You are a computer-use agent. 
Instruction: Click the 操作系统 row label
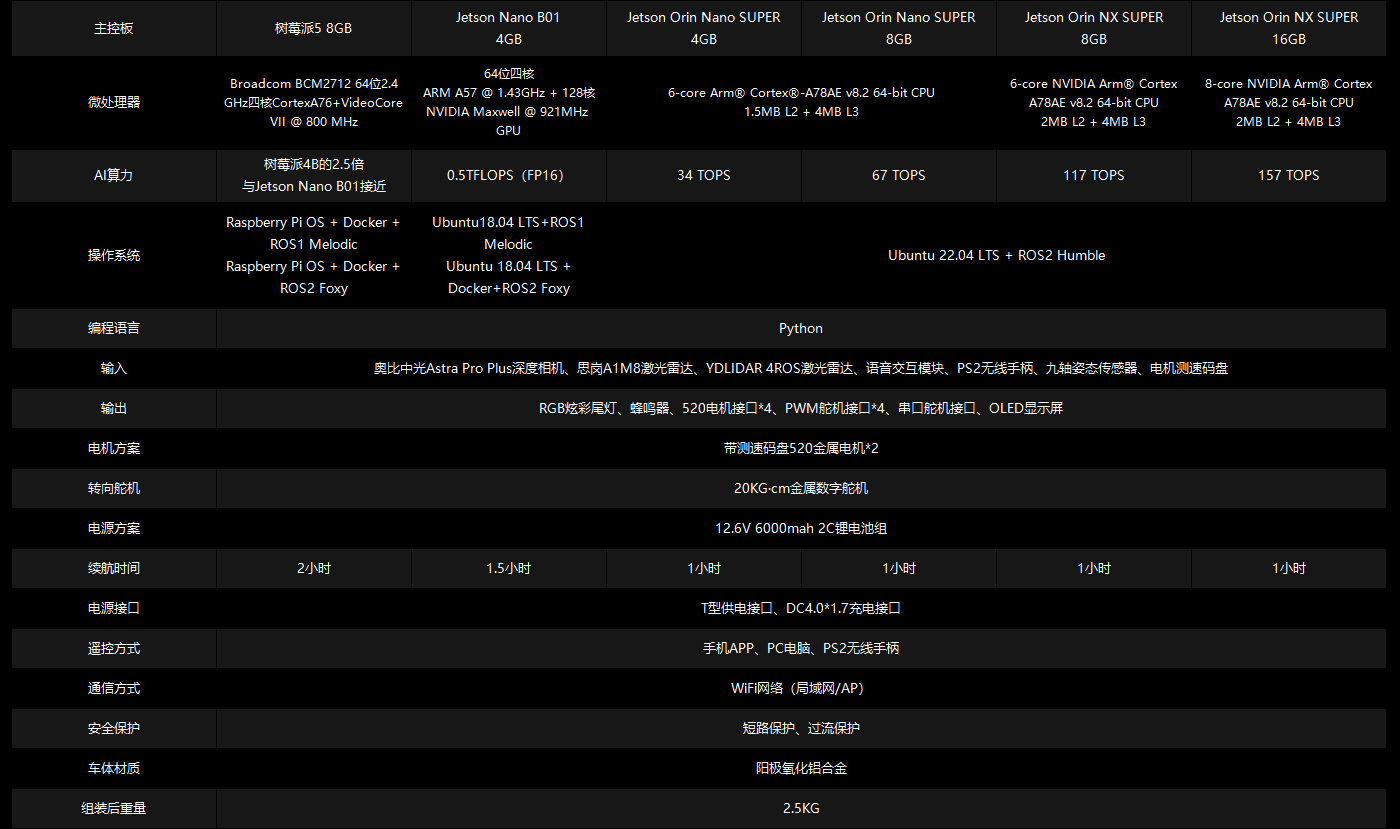pyautogui.click(x=114, y=255)
